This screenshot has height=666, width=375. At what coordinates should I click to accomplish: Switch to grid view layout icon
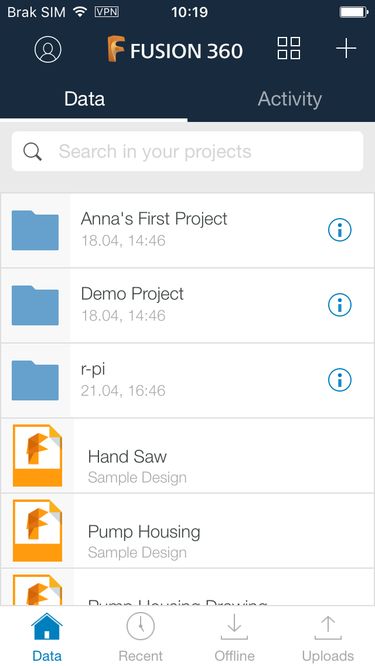click(x=289, y=48)
